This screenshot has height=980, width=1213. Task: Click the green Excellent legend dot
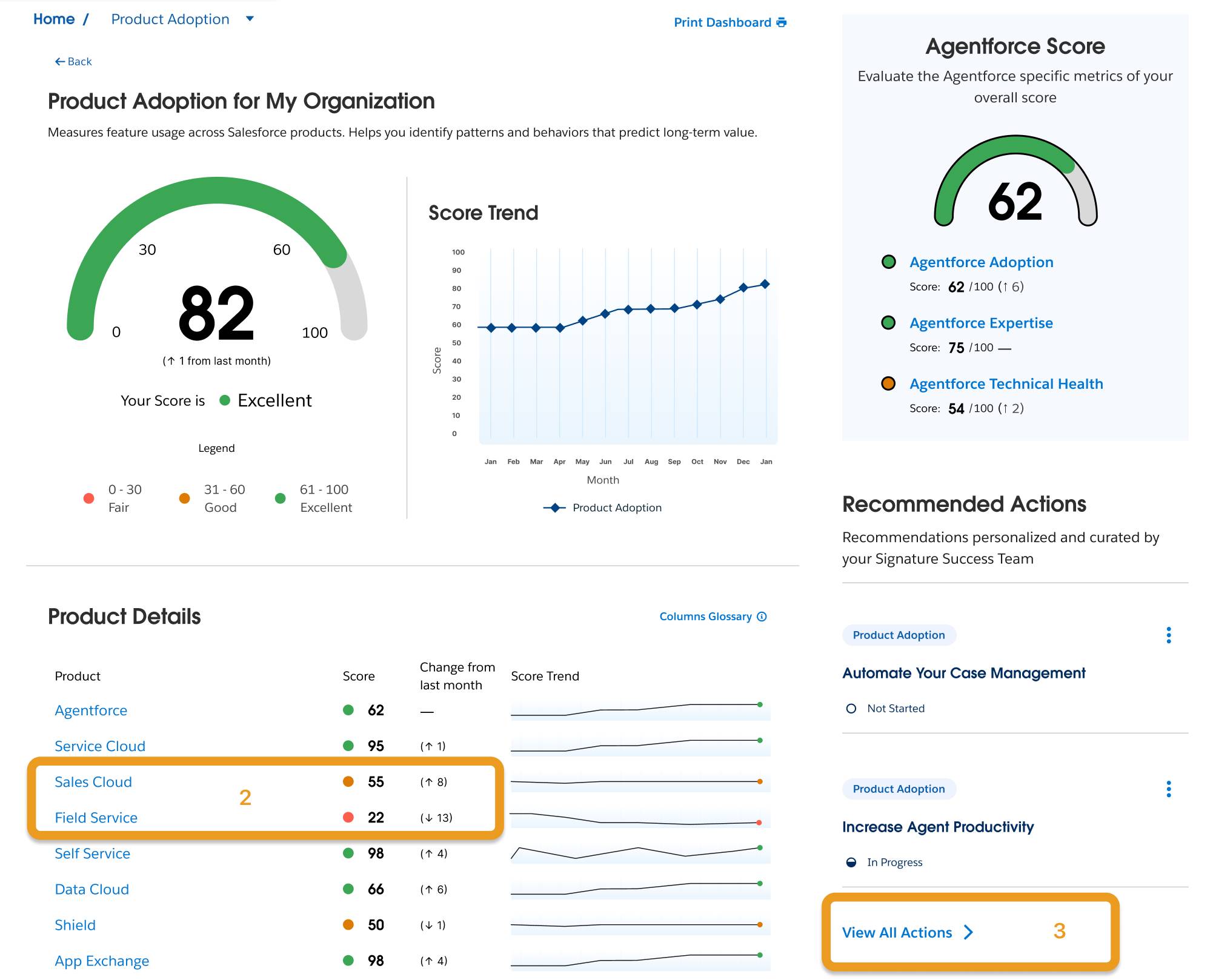tap(280, 498)
